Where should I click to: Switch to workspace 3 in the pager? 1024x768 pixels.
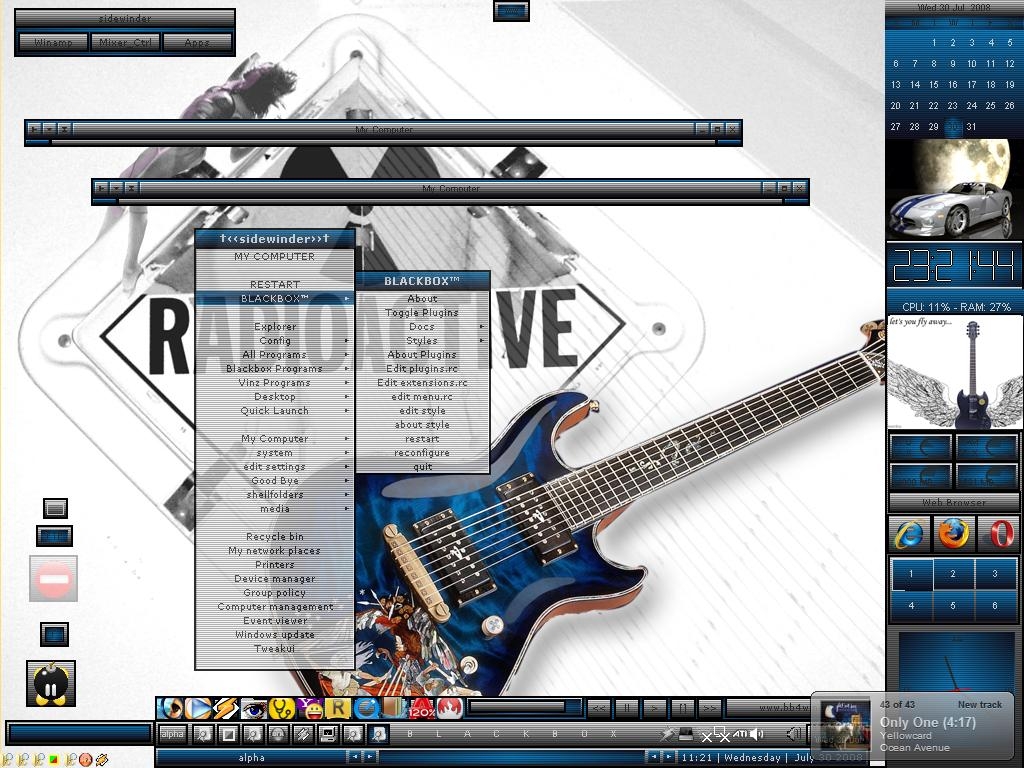click(x=995, y=574)
